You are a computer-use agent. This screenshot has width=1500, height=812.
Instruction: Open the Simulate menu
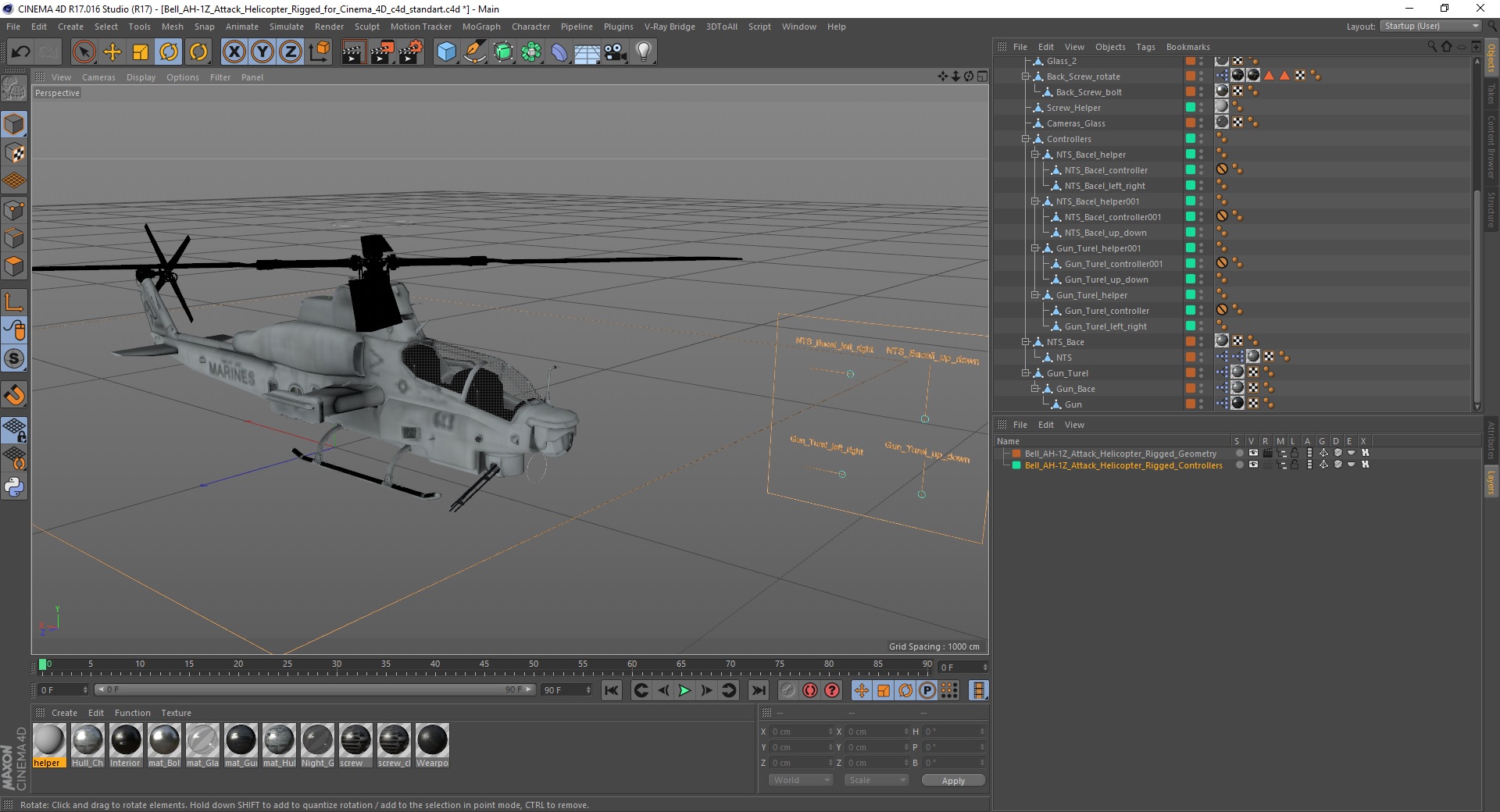click(x=287, y=27)
